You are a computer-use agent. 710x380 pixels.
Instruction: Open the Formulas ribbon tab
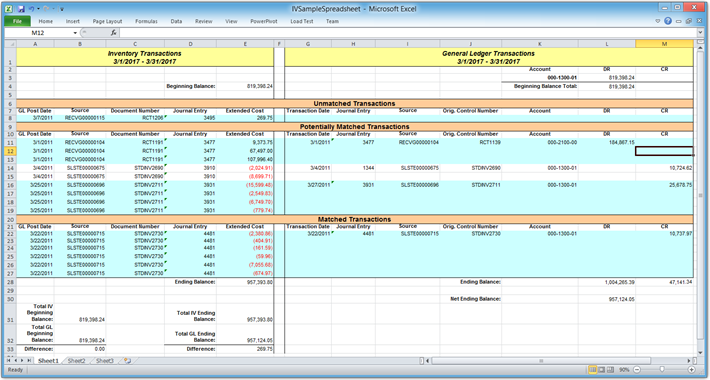point(146,21)
